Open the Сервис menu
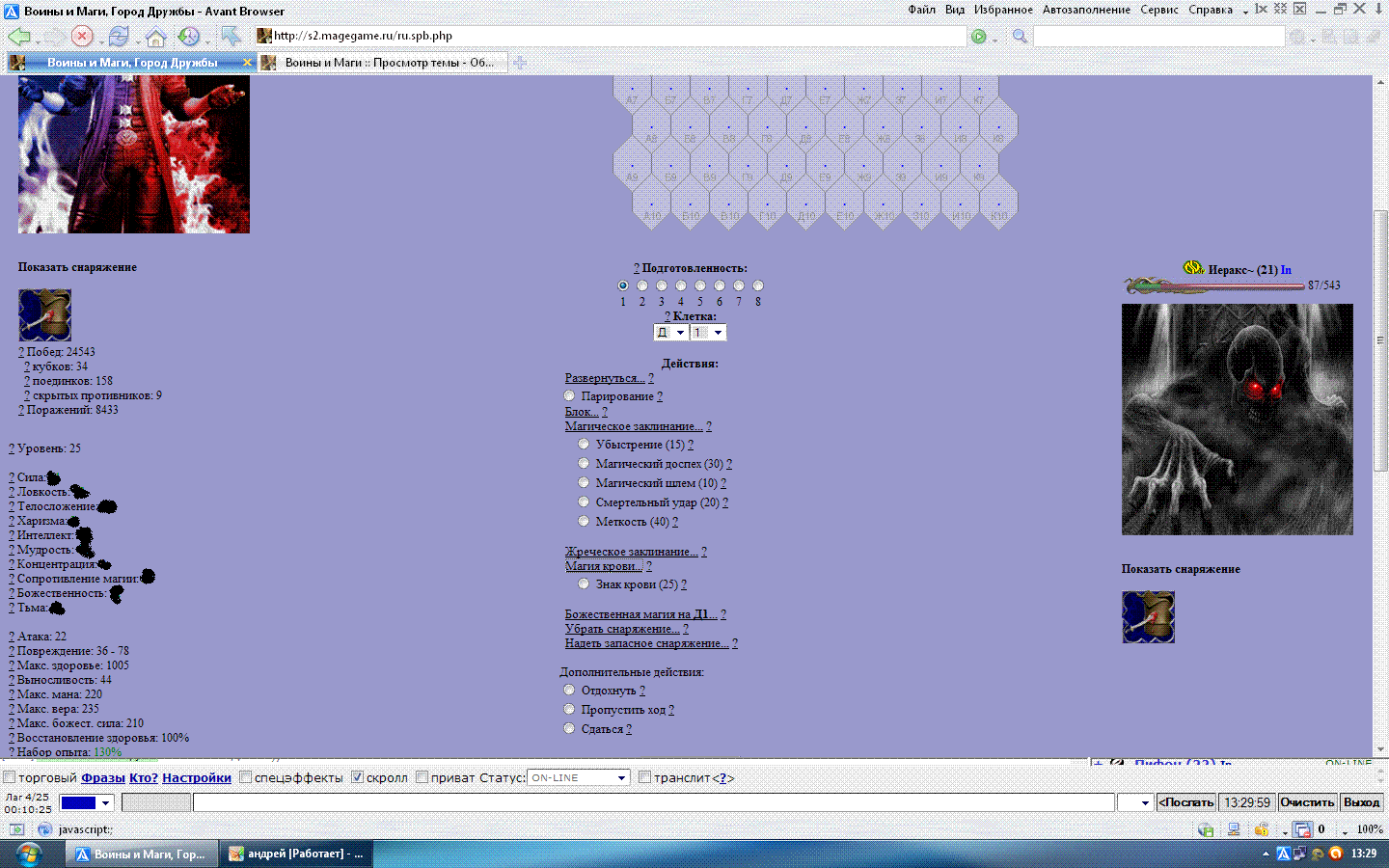 [x=1159, y=10]
